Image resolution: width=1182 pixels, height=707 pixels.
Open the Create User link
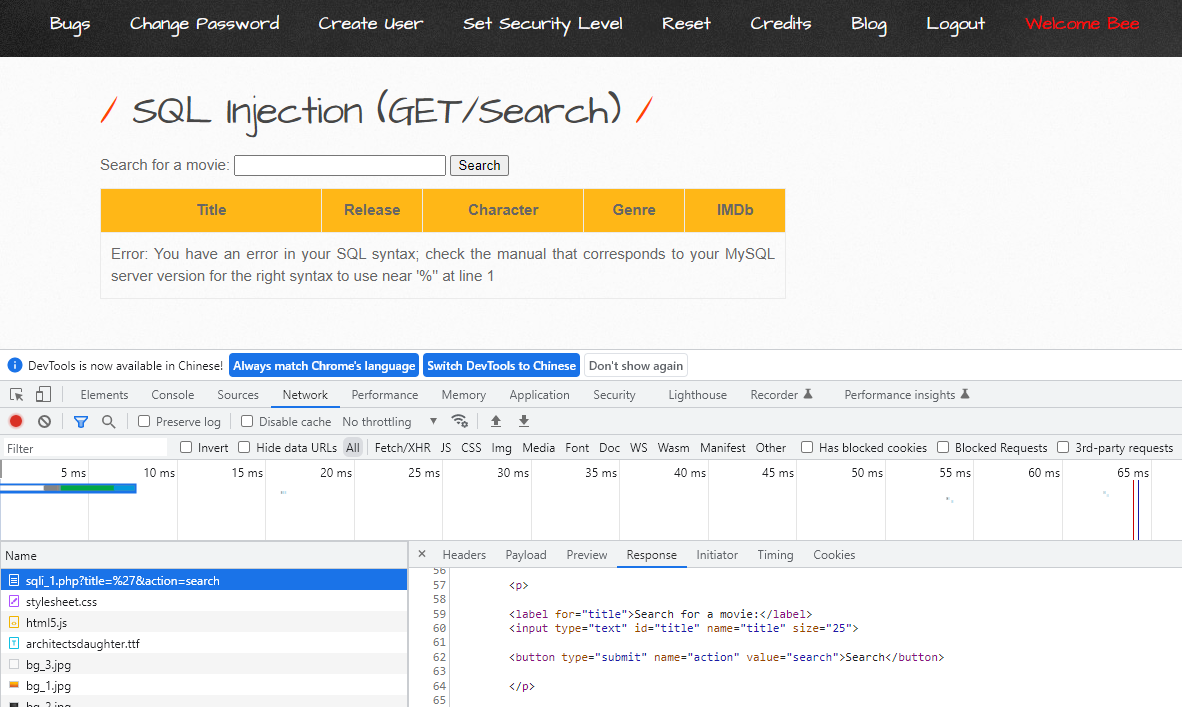click(x=370, y=24)
